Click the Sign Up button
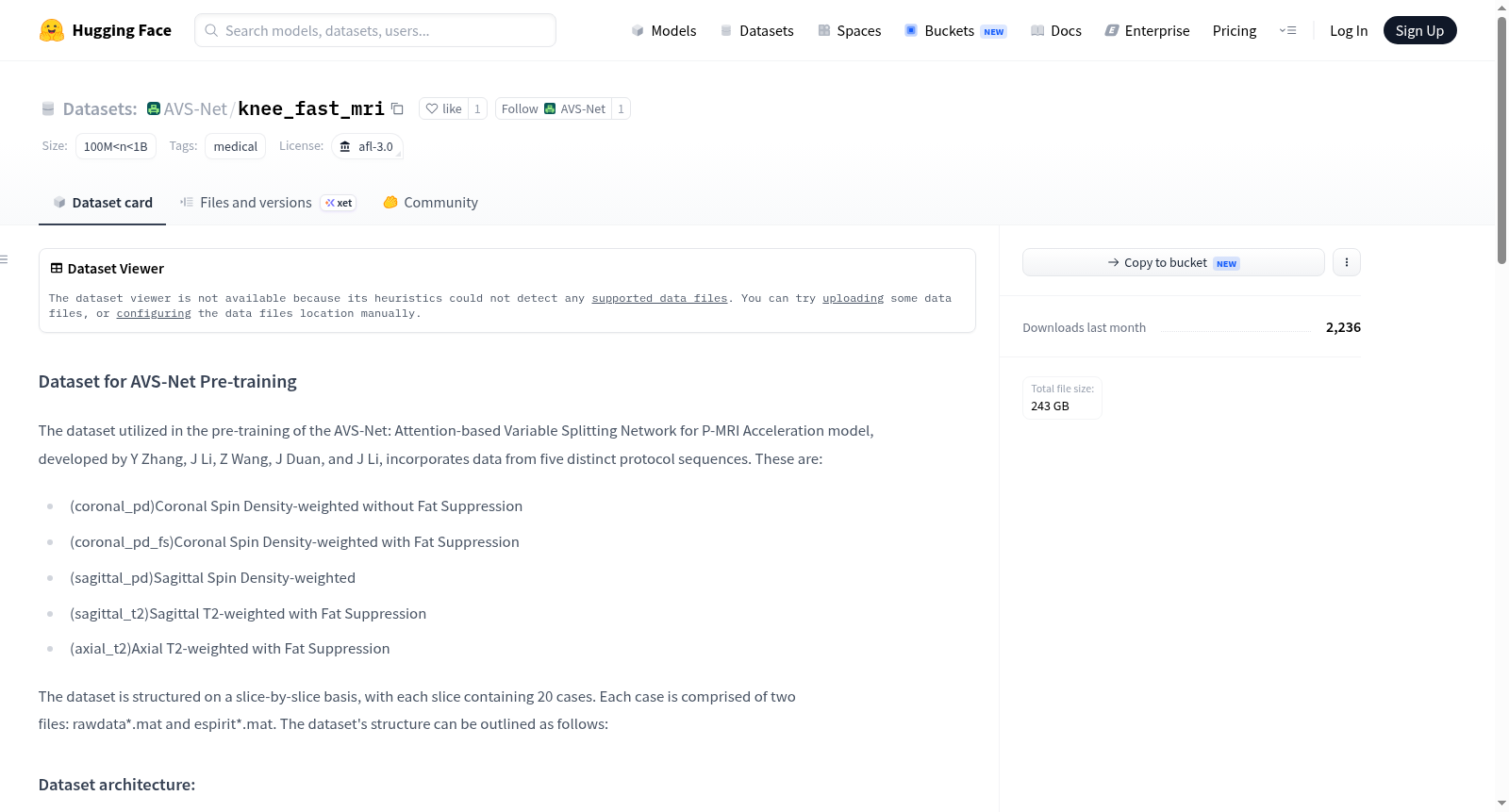The image size is (1509, 812). click(1419, 30)
